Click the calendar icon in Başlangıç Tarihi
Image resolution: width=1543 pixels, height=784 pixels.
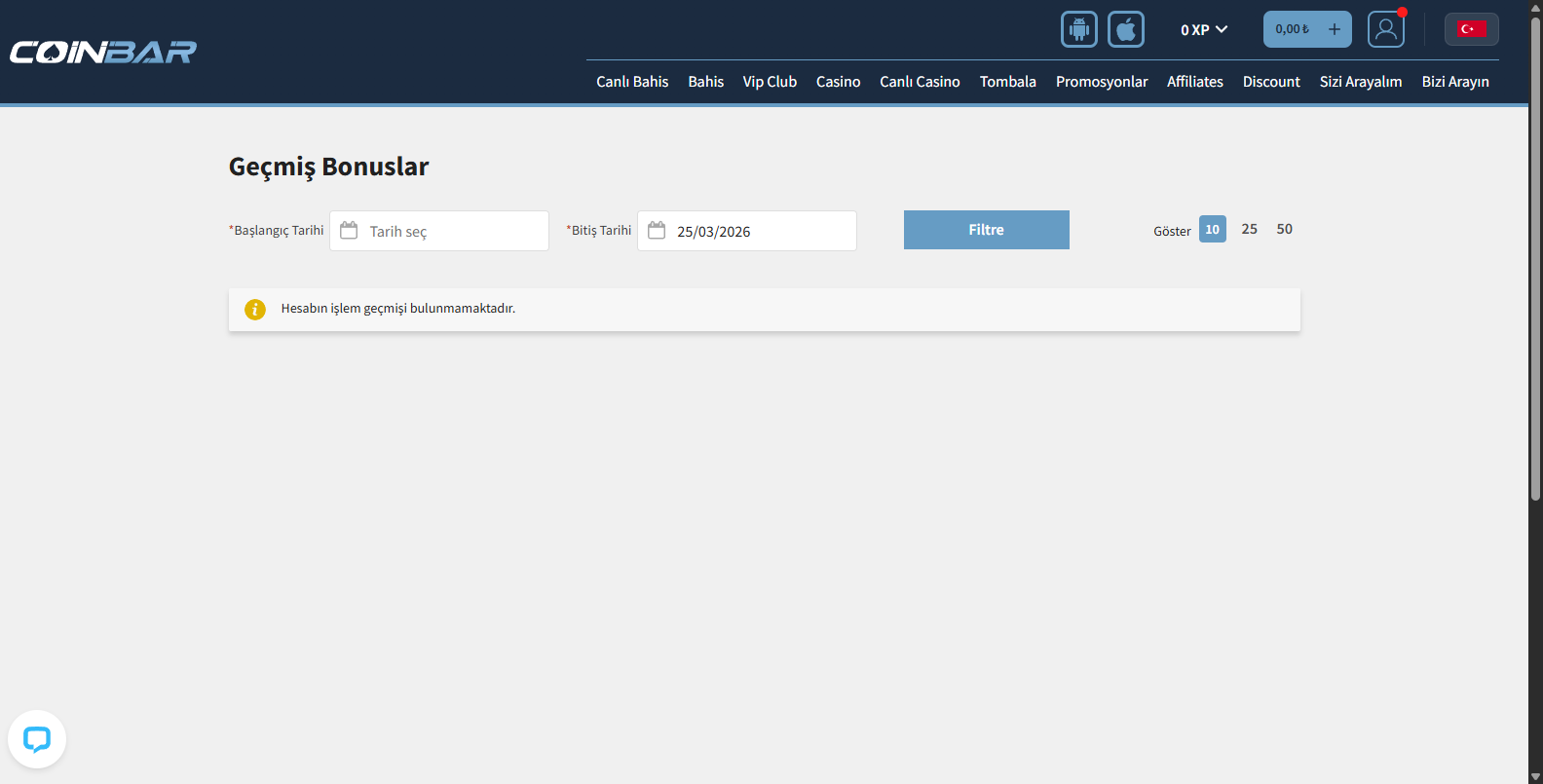(349, 231)
